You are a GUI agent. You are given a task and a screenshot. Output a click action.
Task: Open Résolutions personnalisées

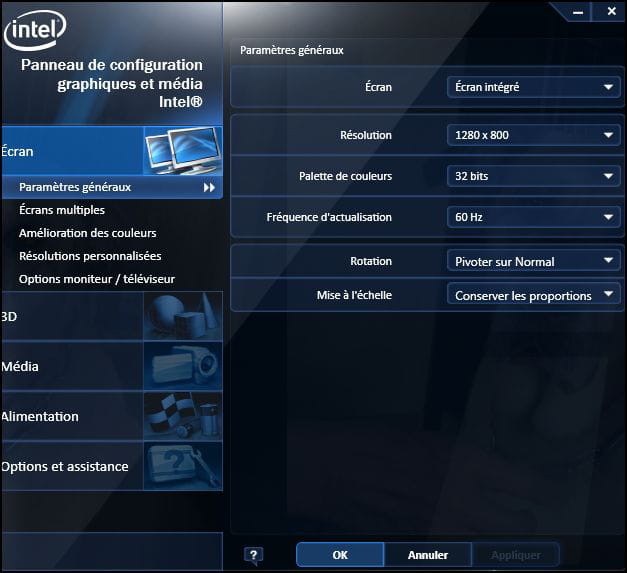click(90, 256)
